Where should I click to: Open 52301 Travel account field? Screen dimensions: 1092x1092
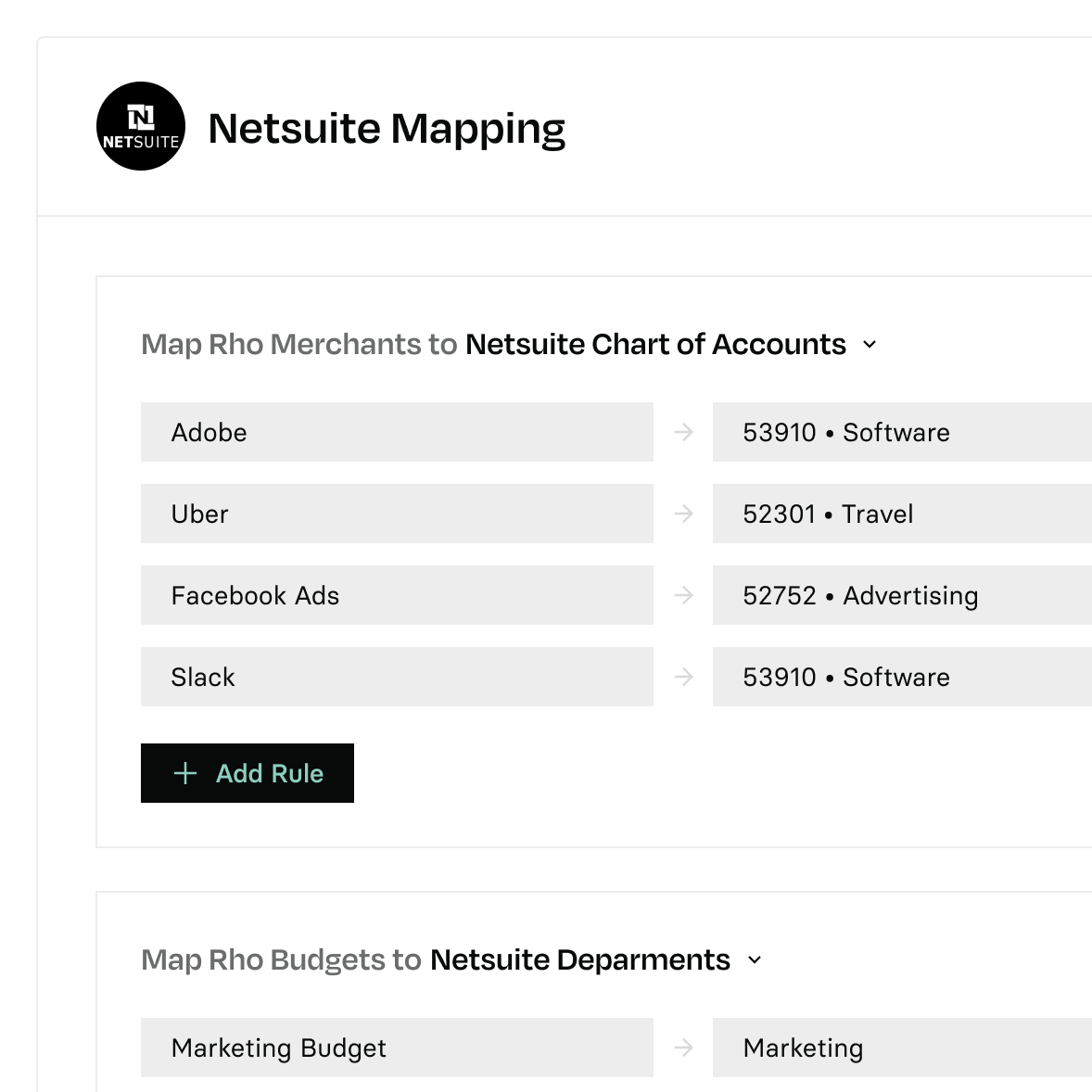click(902, 514)
